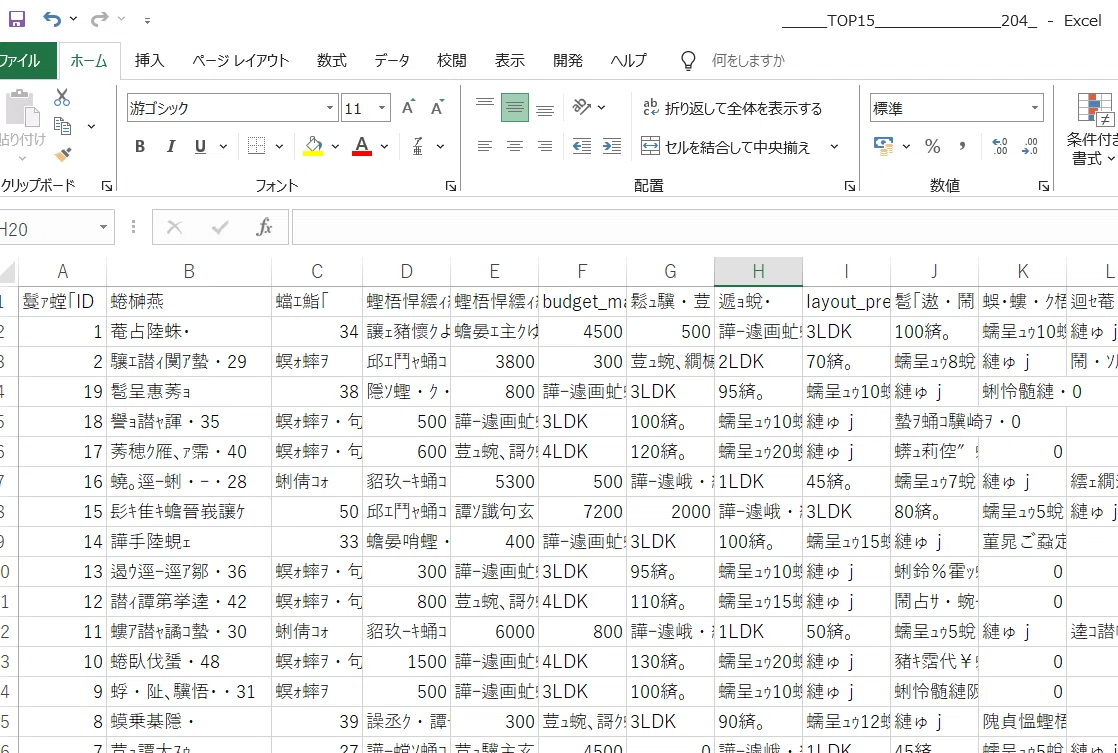1118x753 pixels.
Task: Apply the yellow fill color bucket
Action: tap(313, 146)
